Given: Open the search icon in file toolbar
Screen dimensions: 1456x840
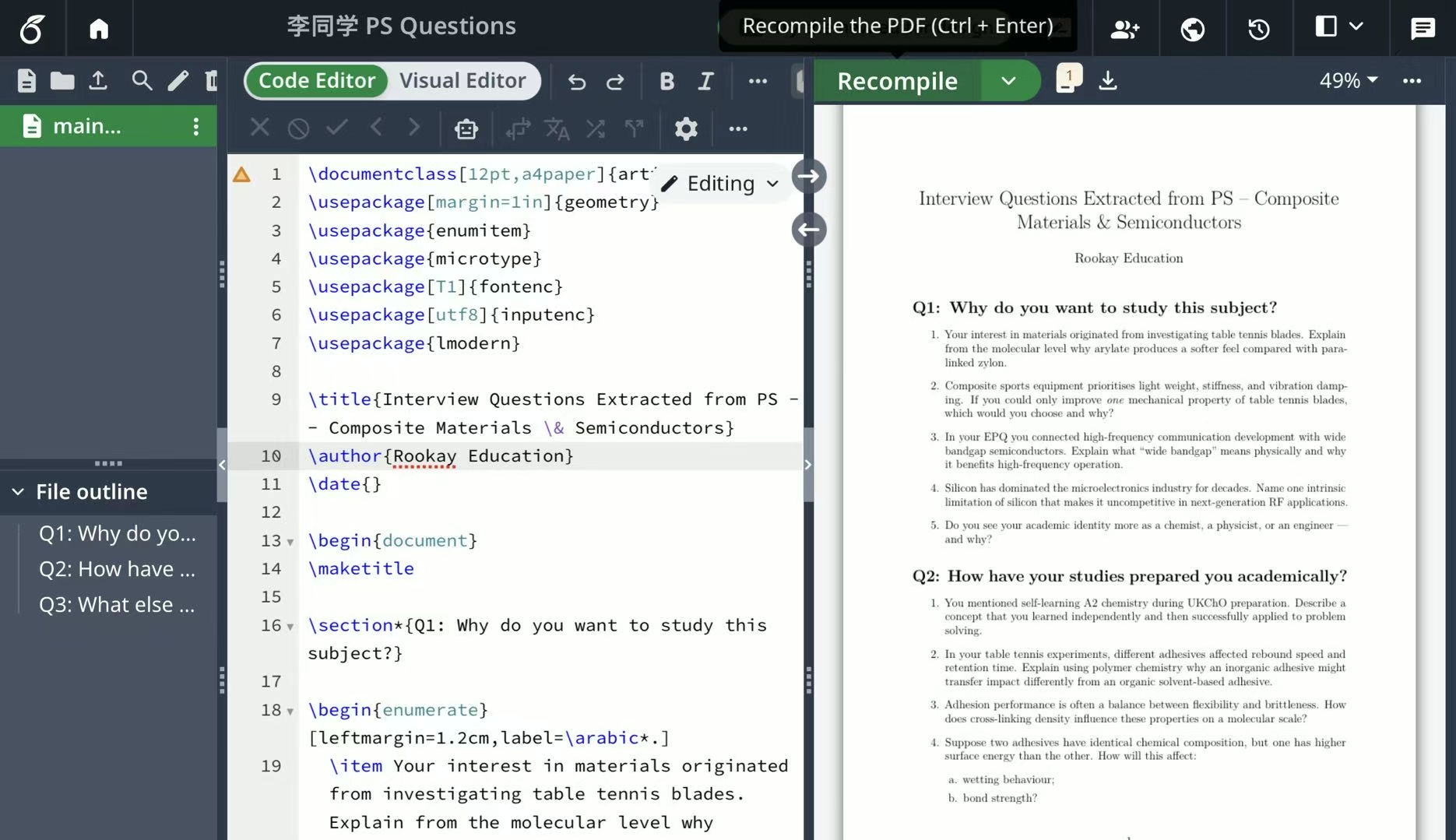Looking at the screenshot, I should tap(141, 80).
